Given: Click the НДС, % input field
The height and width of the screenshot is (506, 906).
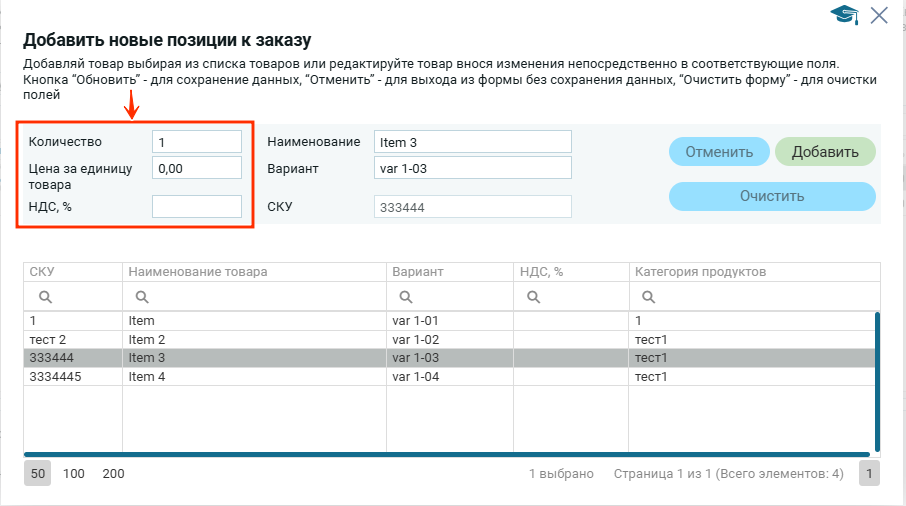Looking at the screenshot, I should click(196, 206).
